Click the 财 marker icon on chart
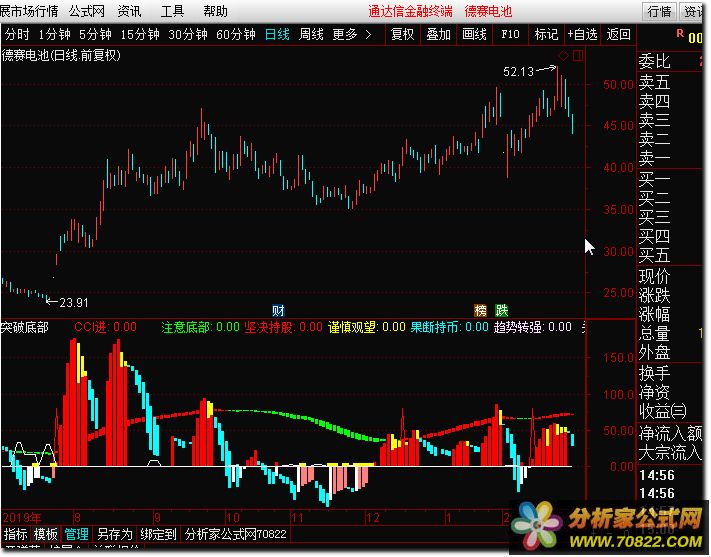 point(278,310)
